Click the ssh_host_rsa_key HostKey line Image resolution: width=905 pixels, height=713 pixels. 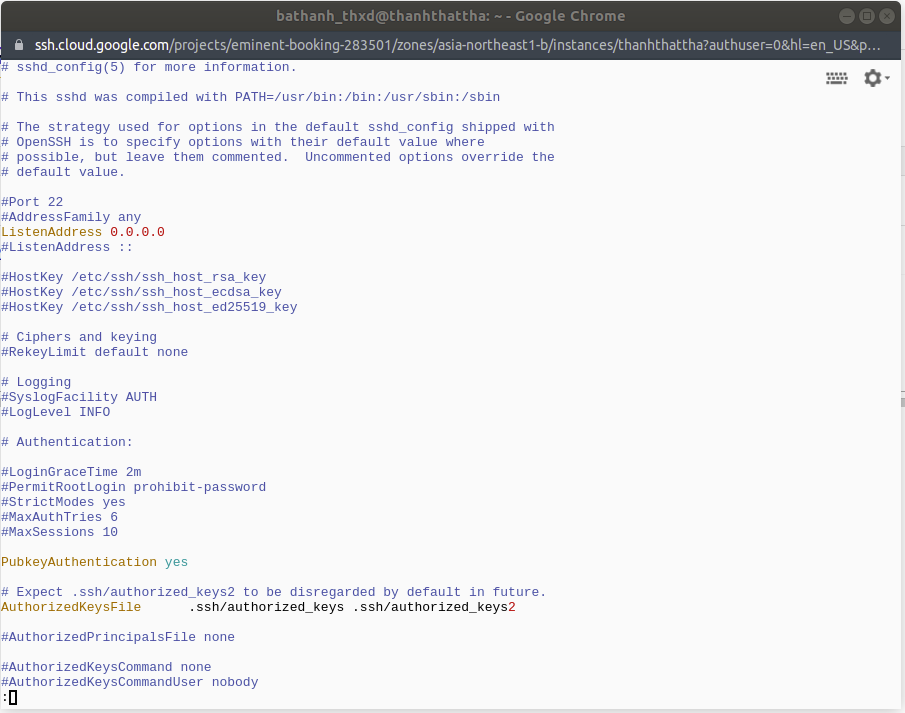(134, 277)
